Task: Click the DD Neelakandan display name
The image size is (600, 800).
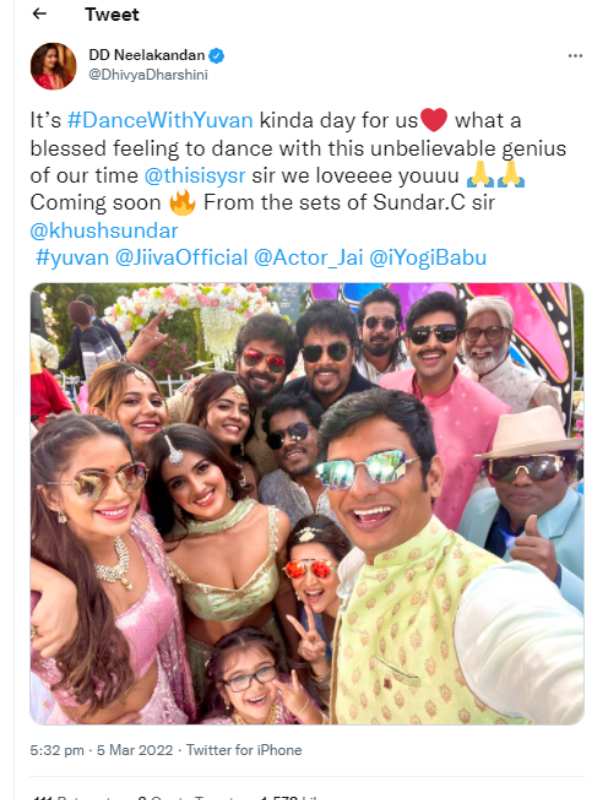Action: tap(147, 55)
